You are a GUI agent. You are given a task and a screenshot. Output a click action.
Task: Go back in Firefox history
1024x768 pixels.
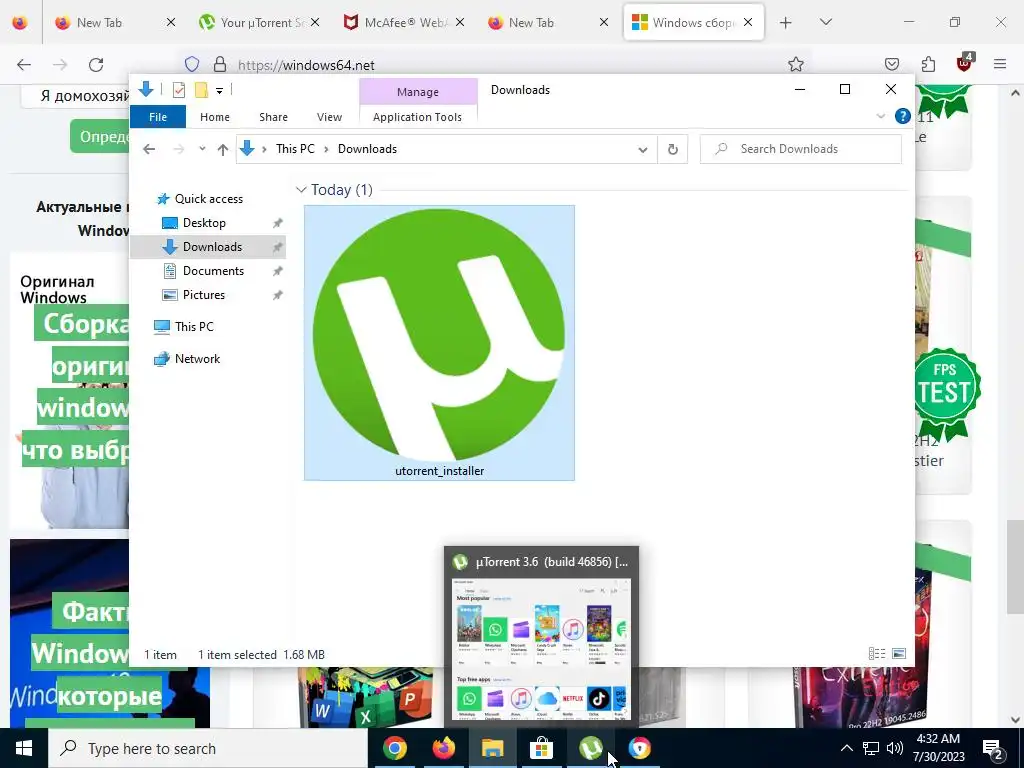pyautogui.click(x=24, y=64)
